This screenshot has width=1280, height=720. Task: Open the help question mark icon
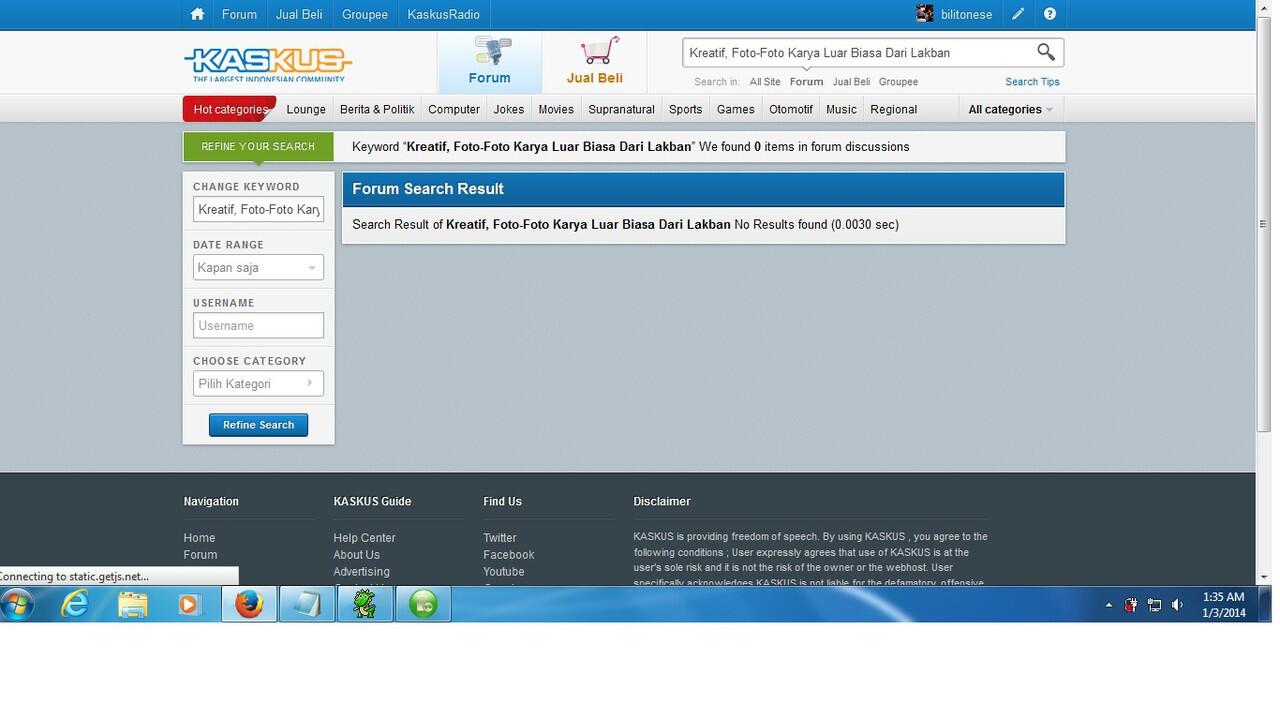[x=1049, y=14]
